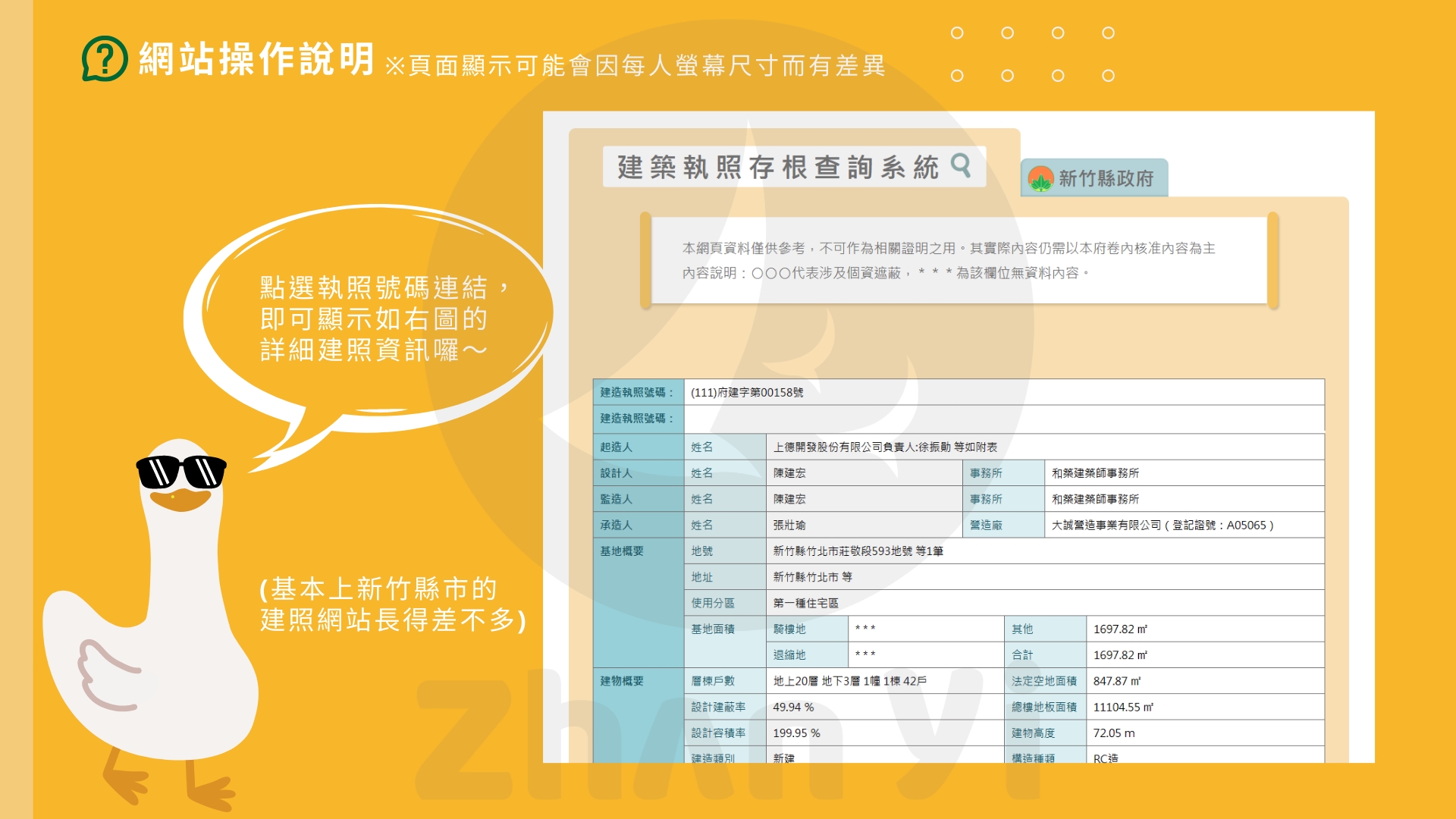
Task: Select permit number (111)府建字第00158號
Action: [x=747, y=392]
